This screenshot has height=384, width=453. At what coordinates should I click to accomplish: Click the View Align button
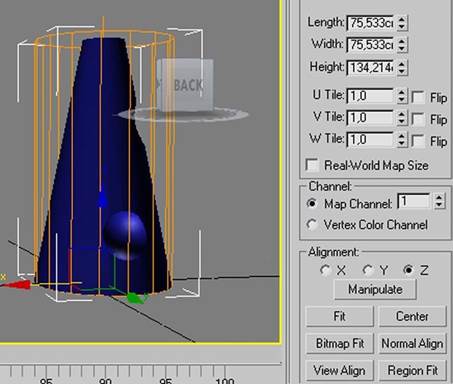click(339, 370)
